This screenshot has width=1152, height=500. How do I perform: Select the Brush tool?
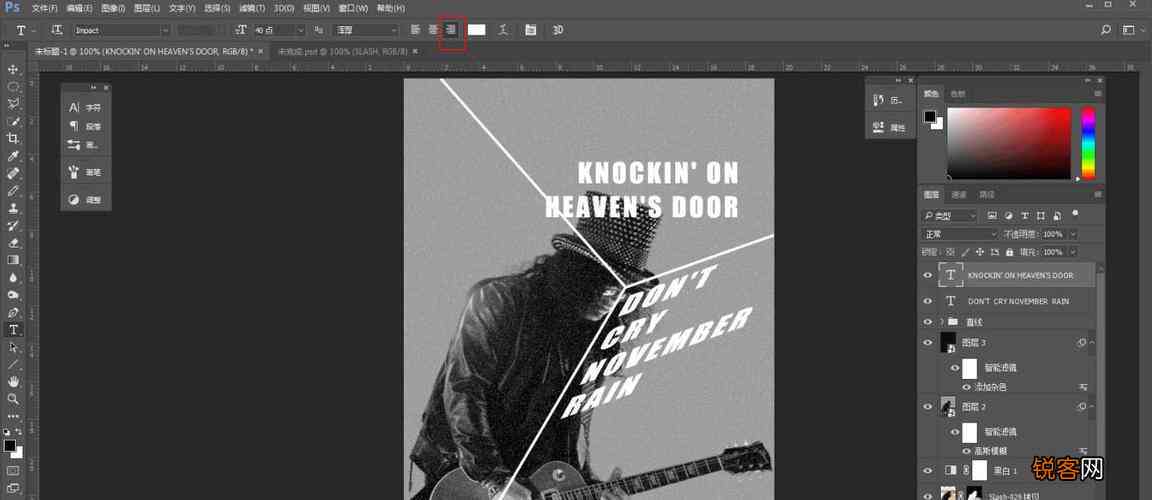[x=12, y=191]
